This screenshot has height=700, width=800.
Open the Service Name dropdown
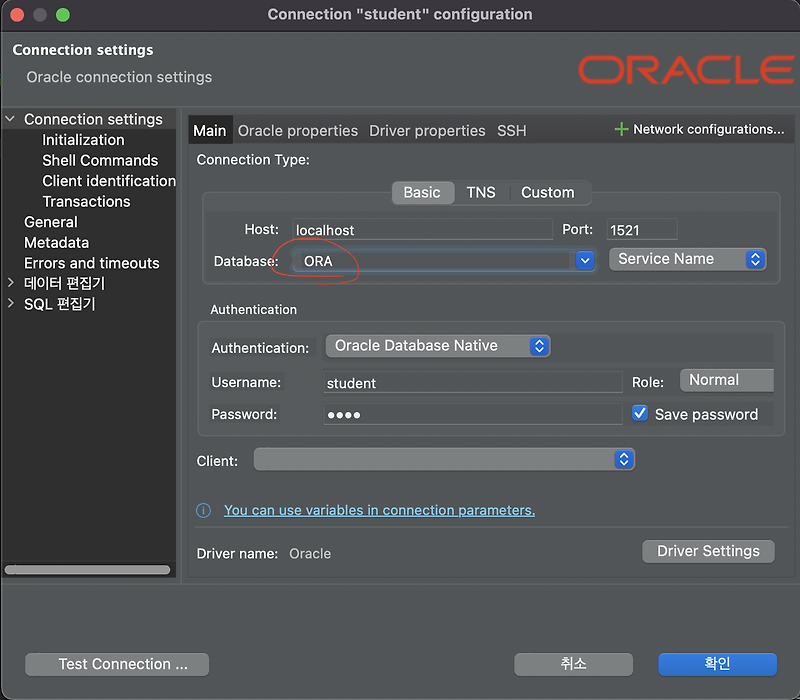(687, 259)
